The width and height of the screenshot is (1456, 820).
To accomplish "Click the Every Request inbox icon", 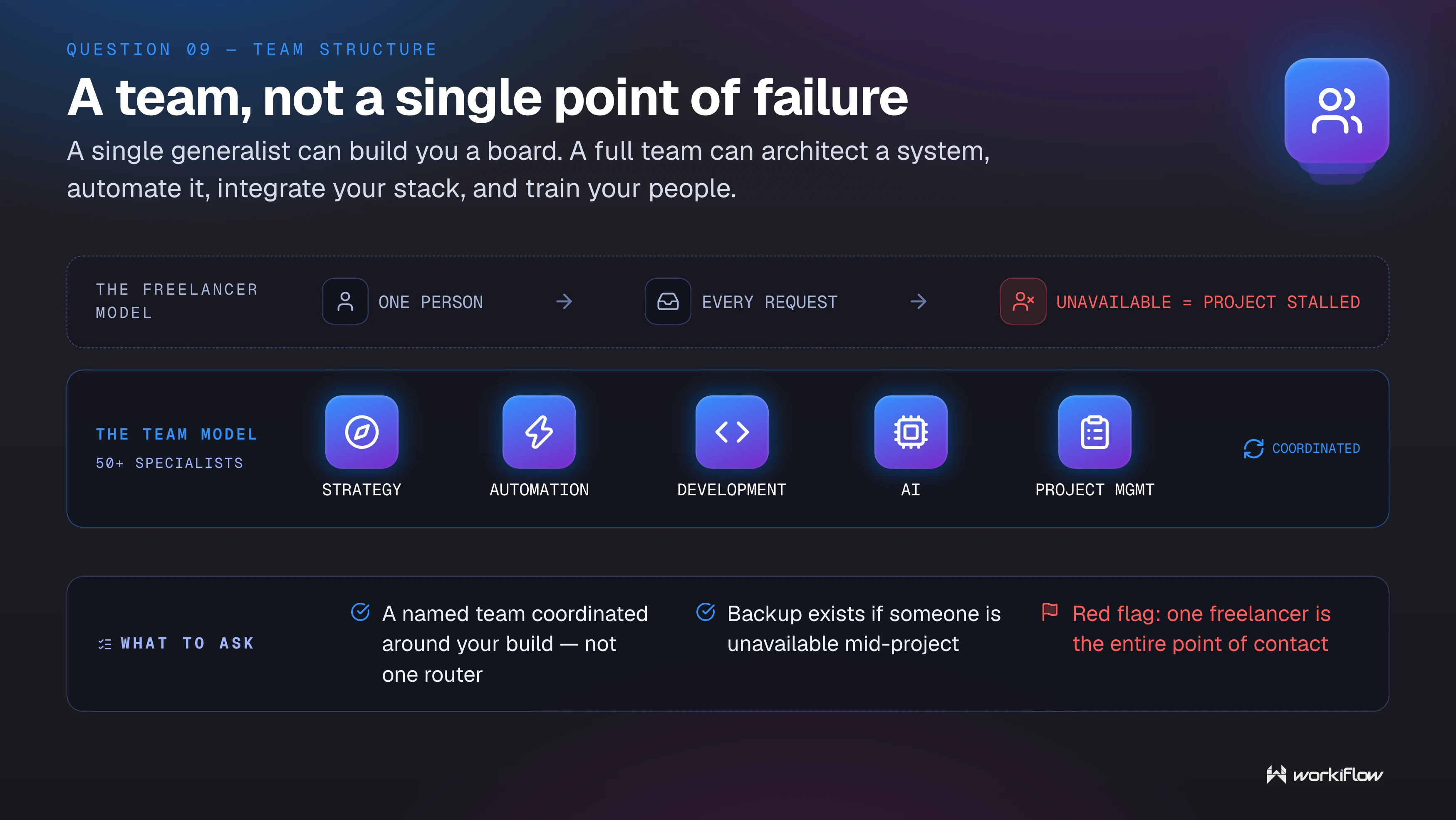I will point(668,301).
